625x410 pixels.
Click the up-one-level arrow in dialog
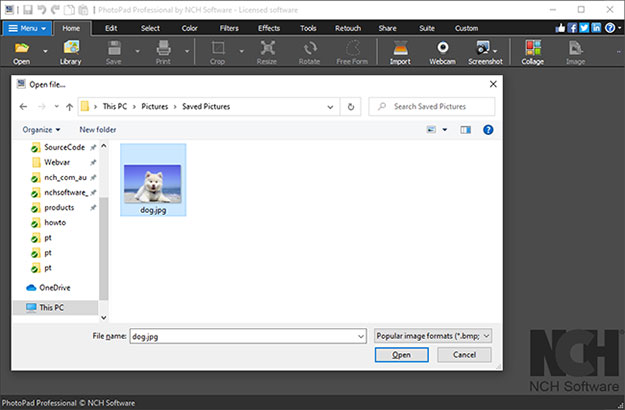(69, 107)
